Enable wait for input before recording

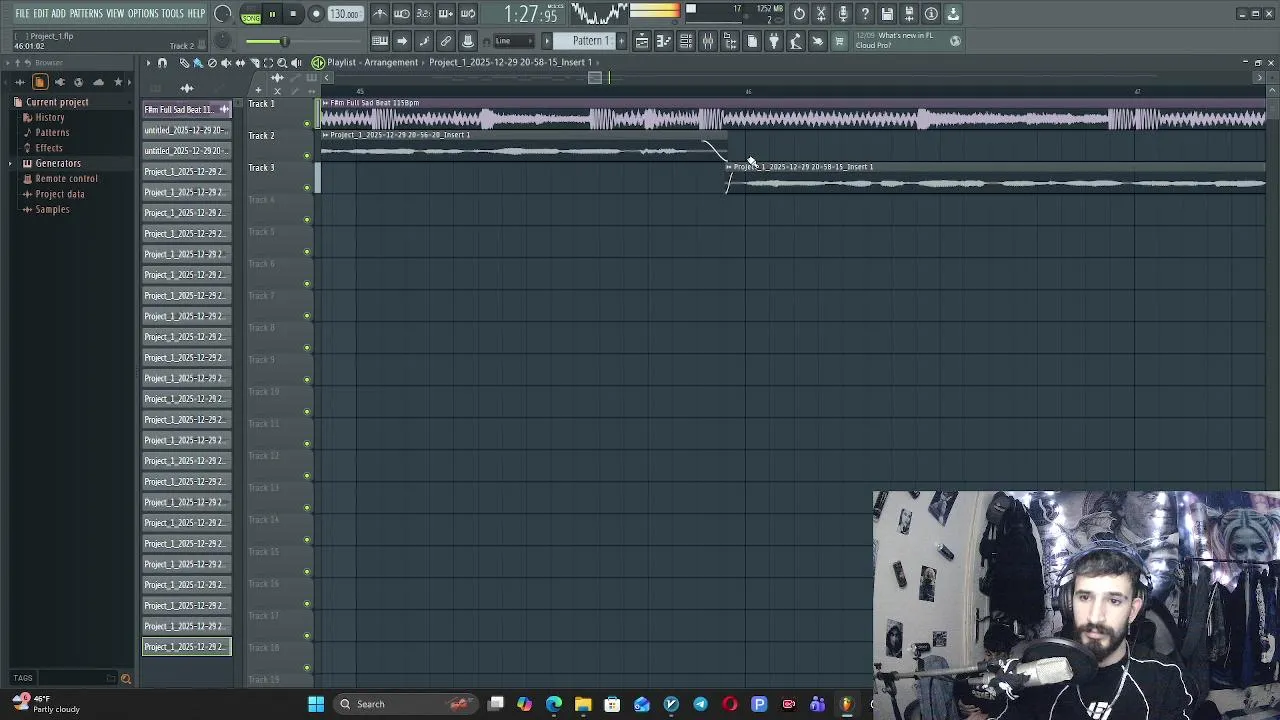point(402,14)
